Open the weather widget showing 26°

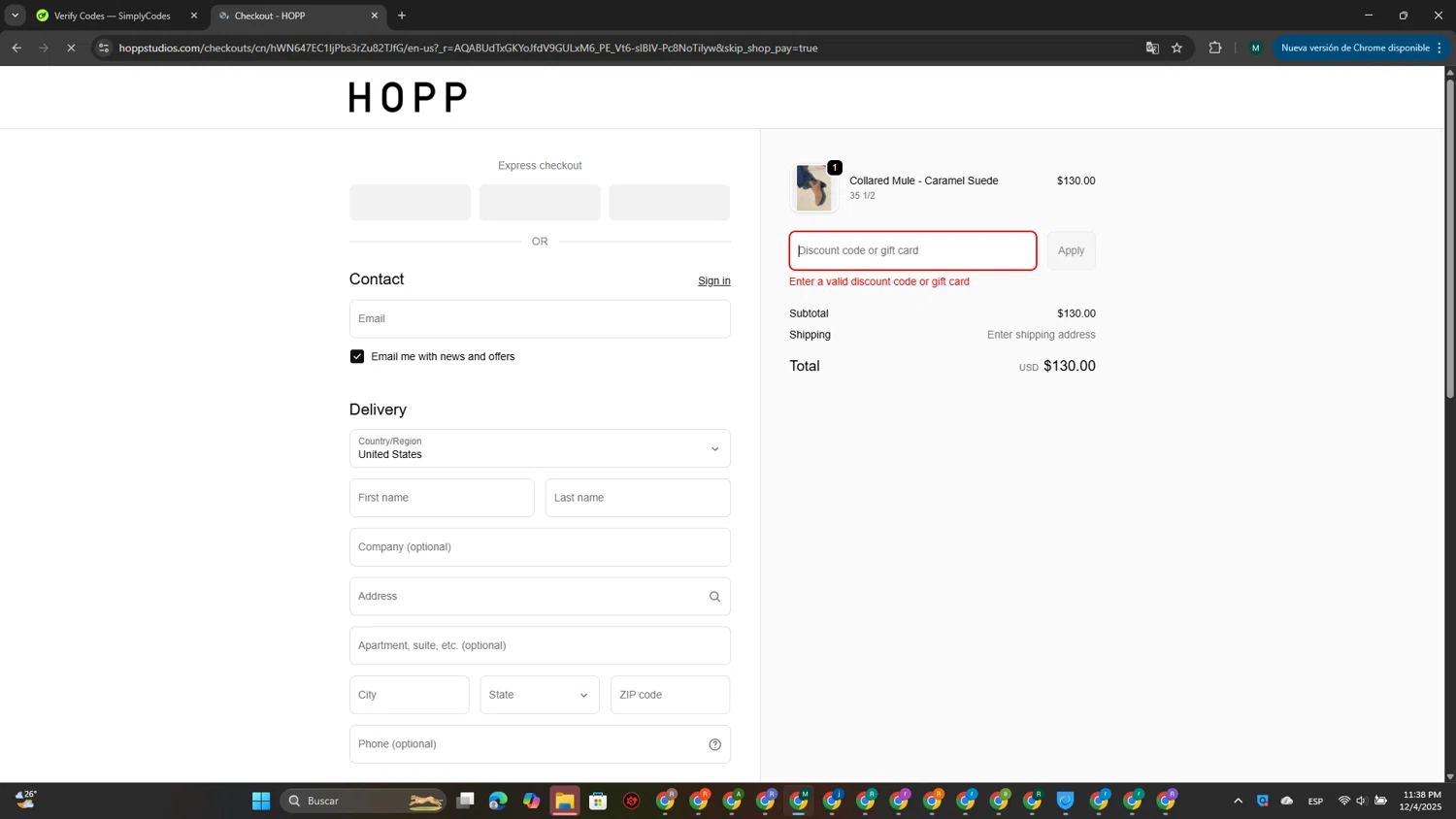tap(25, 800)
